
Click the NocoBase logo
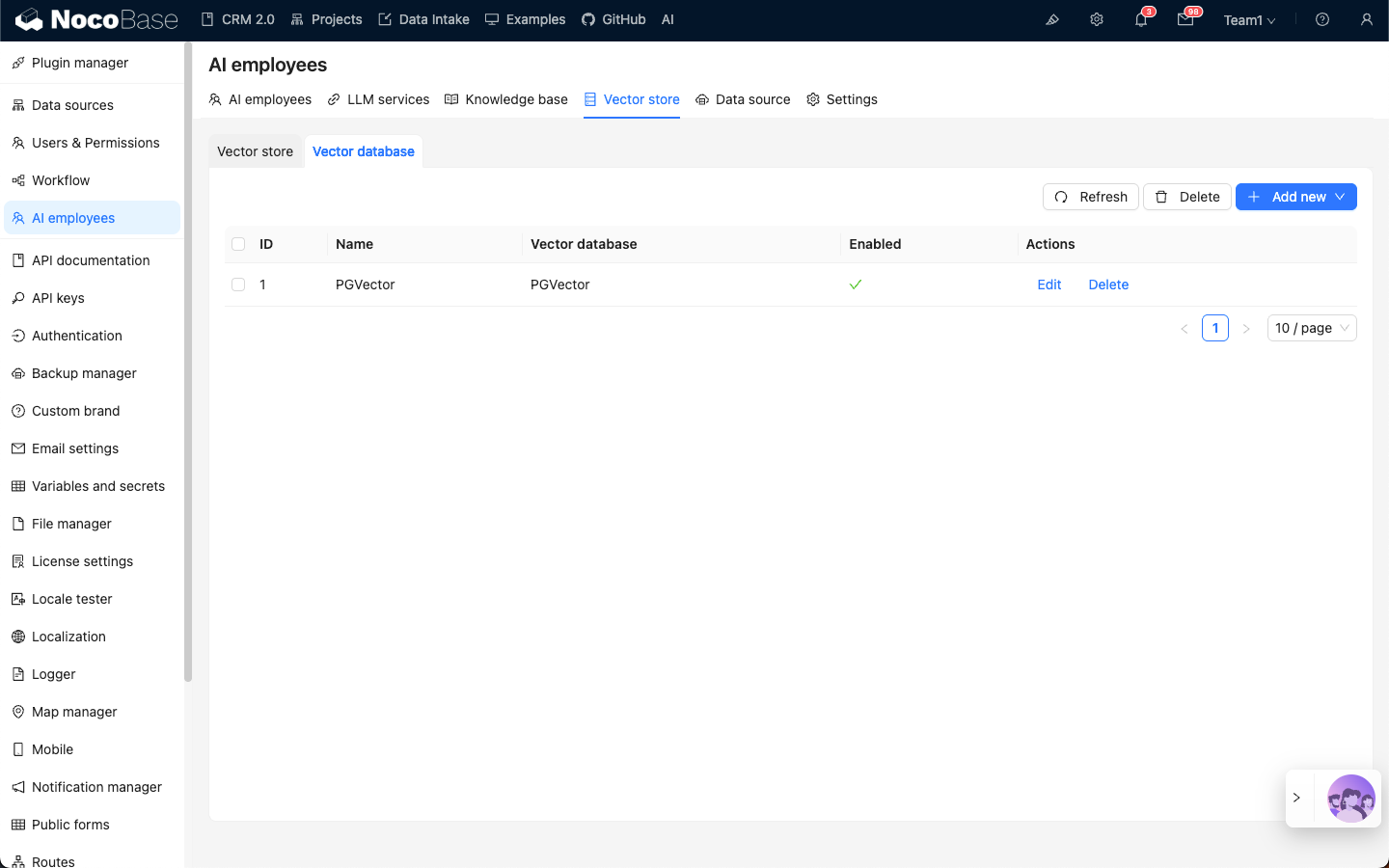coord(96,19)
